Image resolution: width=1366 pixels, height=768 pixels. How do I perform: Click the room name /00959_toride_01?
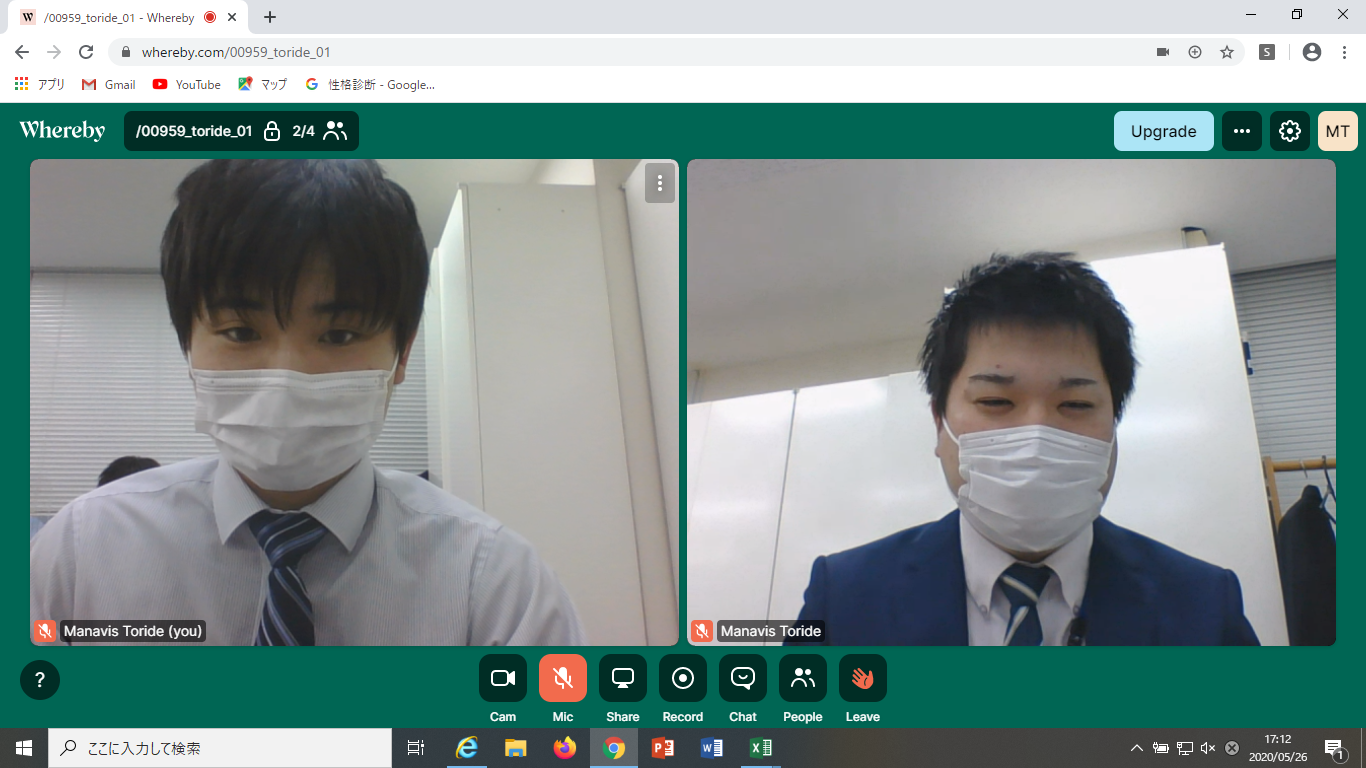(194, 131)
